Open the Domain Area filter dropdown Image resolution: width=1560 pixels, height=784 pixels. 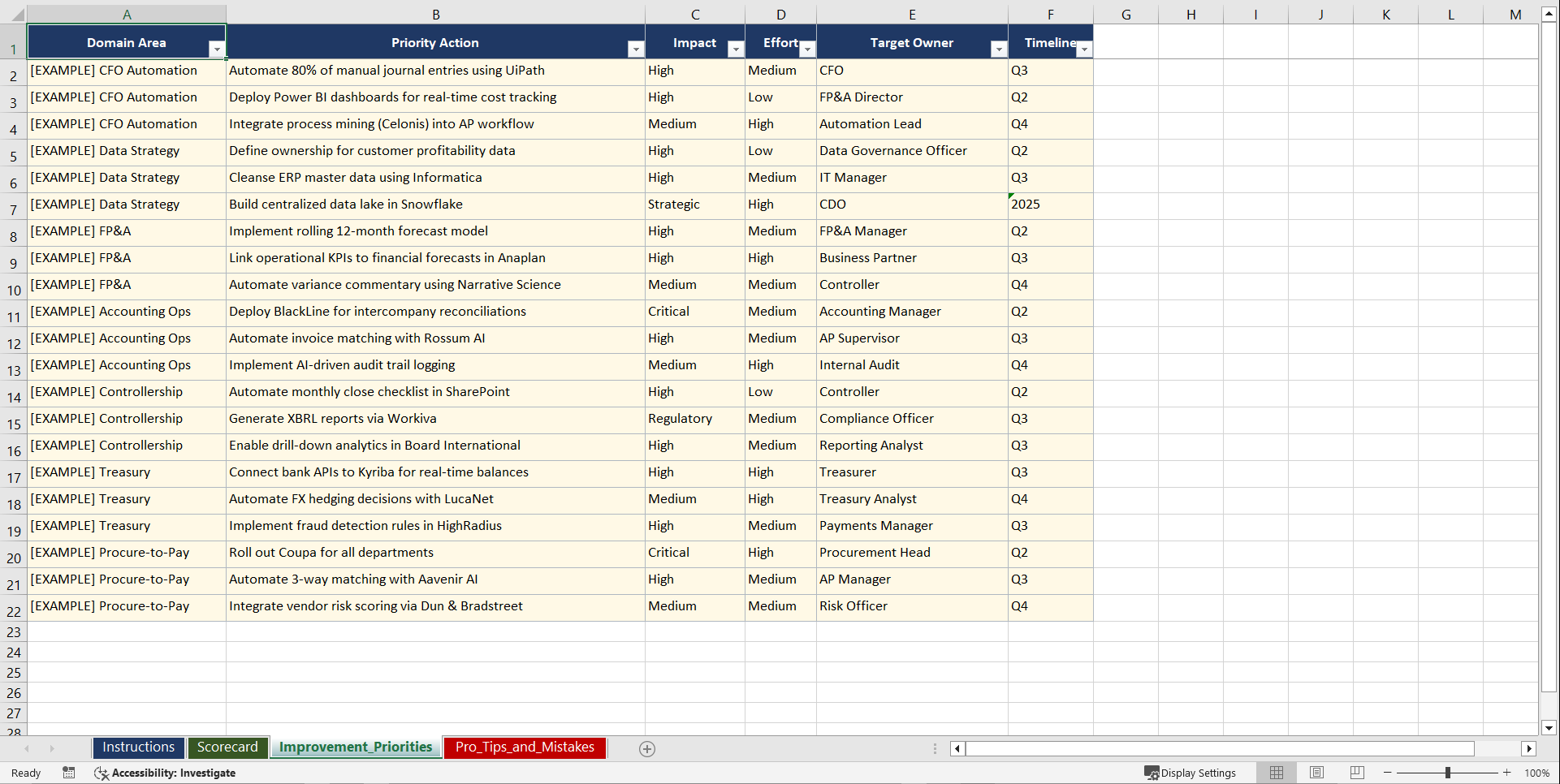pos(217,49)
